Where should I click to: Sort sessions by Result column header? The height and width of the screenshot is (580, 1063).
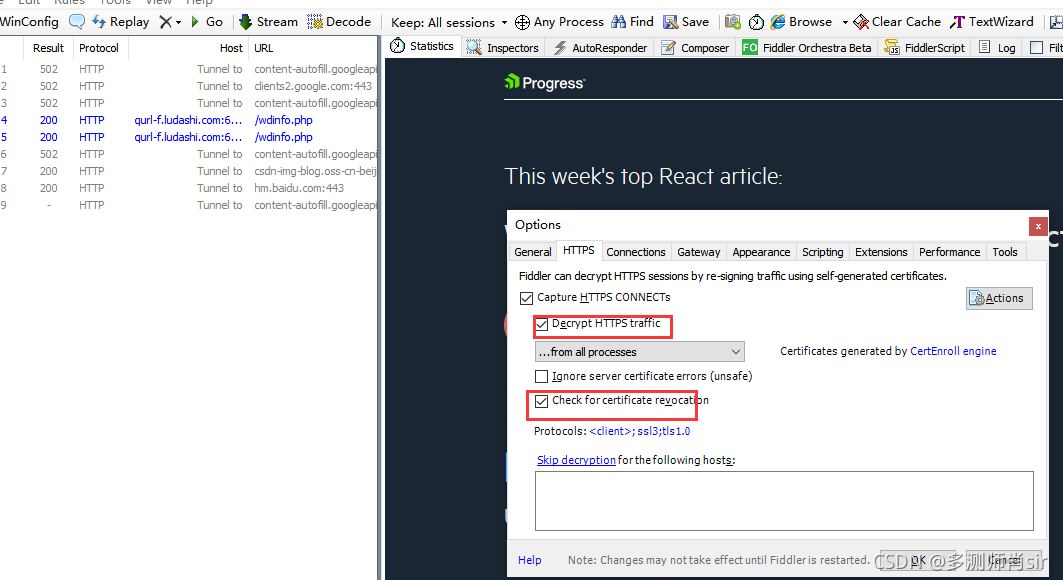point(48,48)
